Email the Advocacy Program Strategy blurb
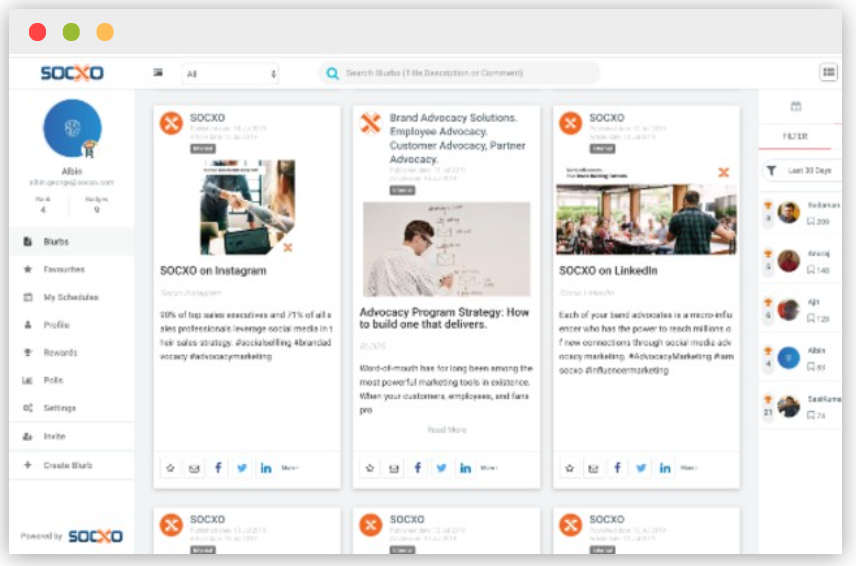Viewport: 856px width, 566px height. 394,468
